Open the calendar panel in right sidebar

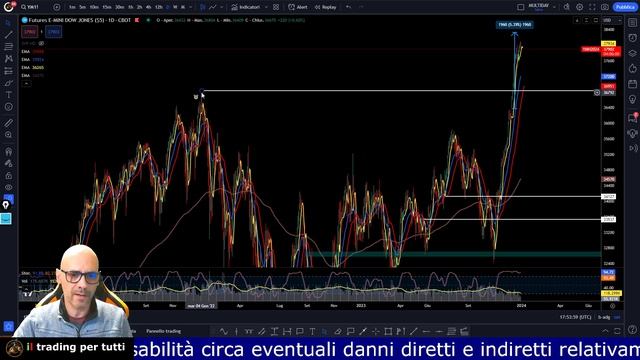tap(632, 84)
